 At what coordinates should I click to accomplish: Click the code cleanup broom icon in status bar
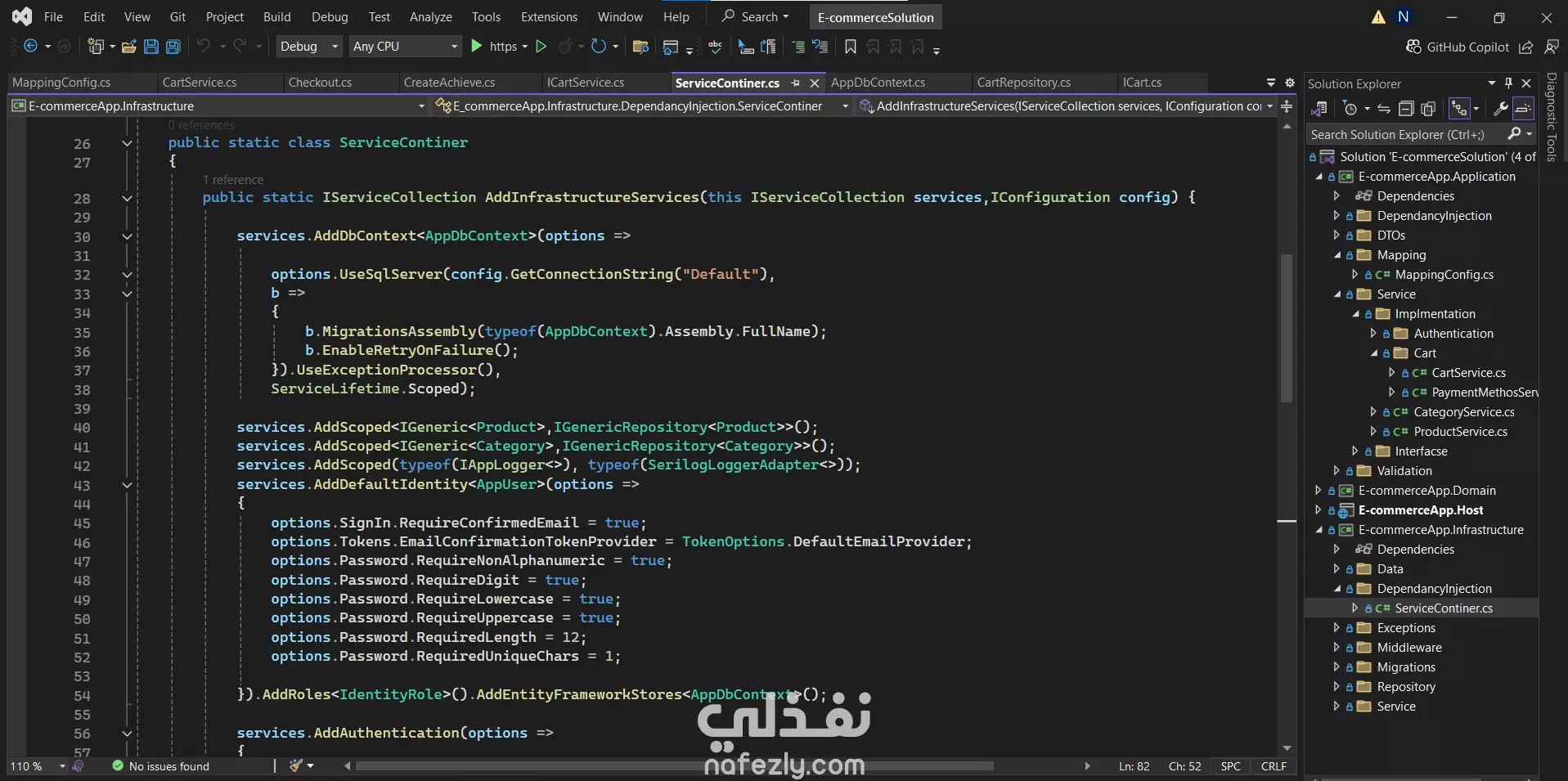tap(297, 765)
